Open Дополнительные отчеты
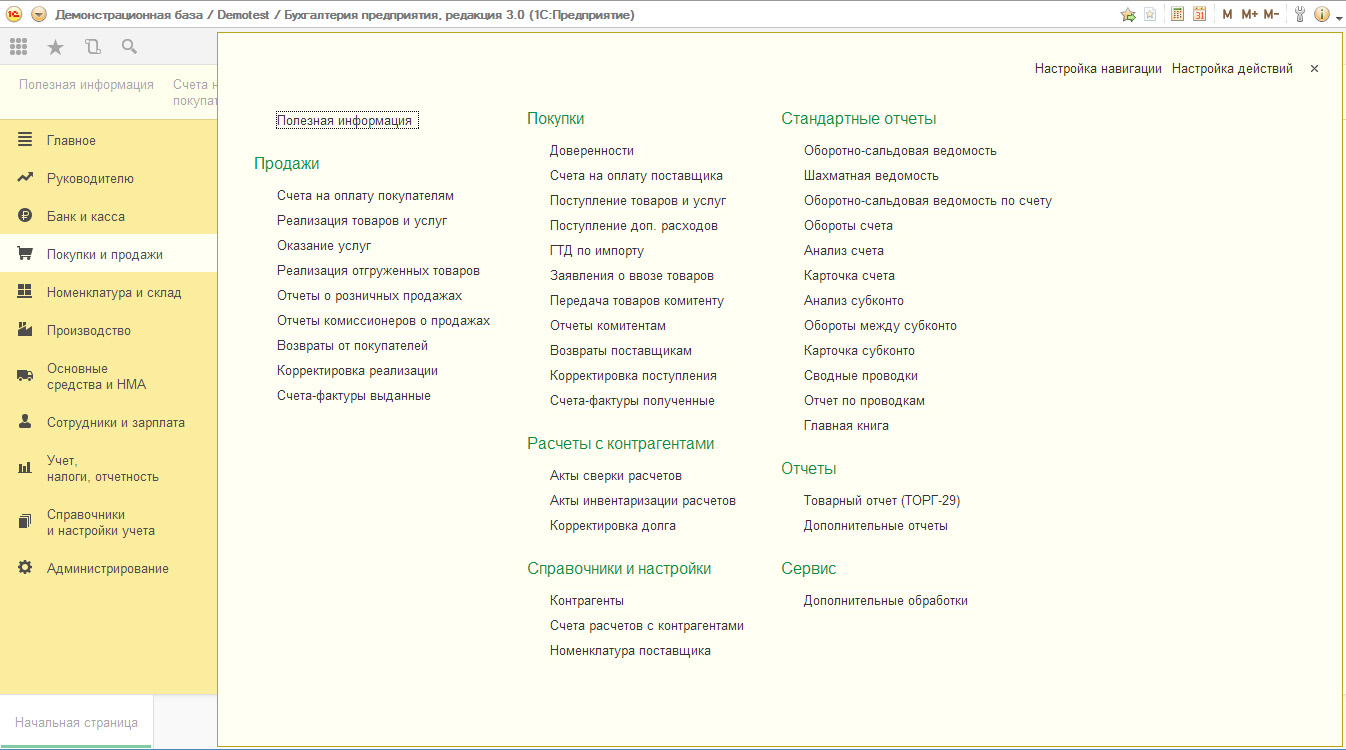 pyautogui.click(x=876, y=526)
